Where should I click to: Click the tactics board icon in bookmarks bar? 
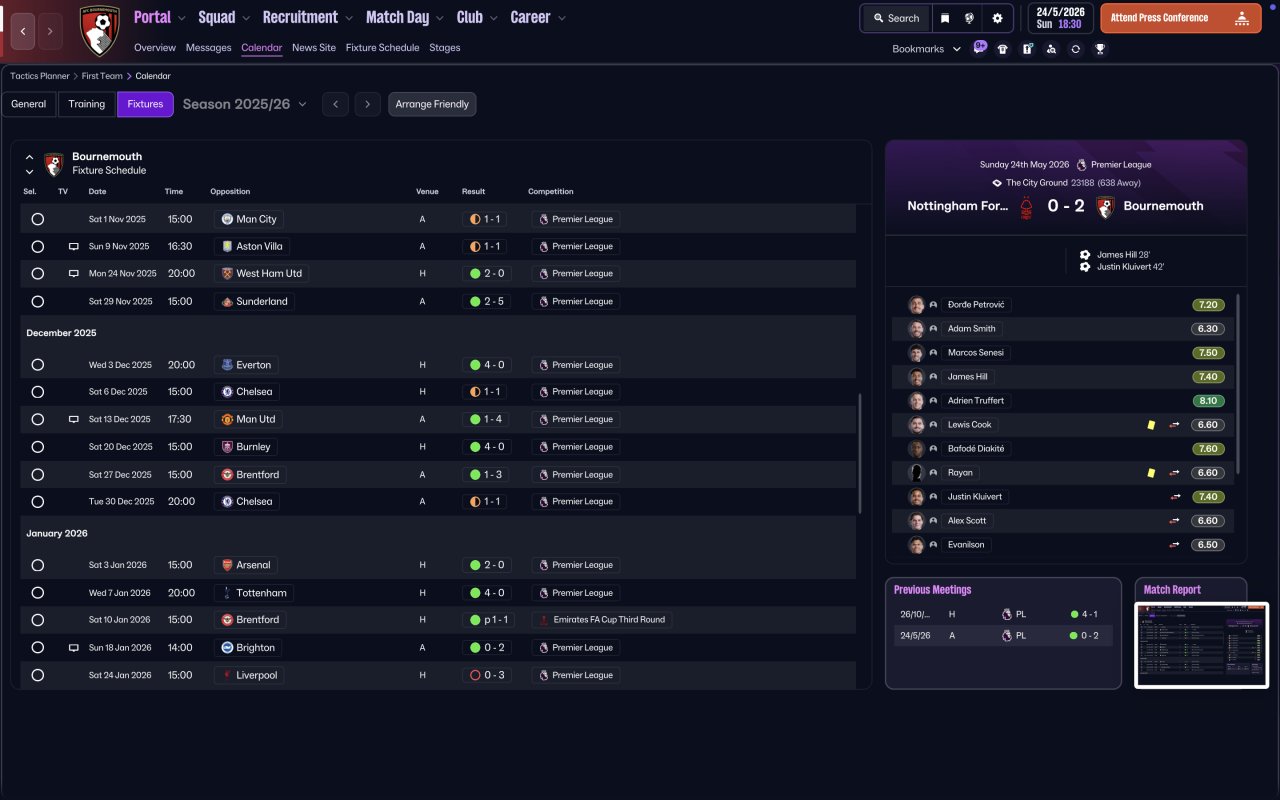click(x=1027, y=49)
